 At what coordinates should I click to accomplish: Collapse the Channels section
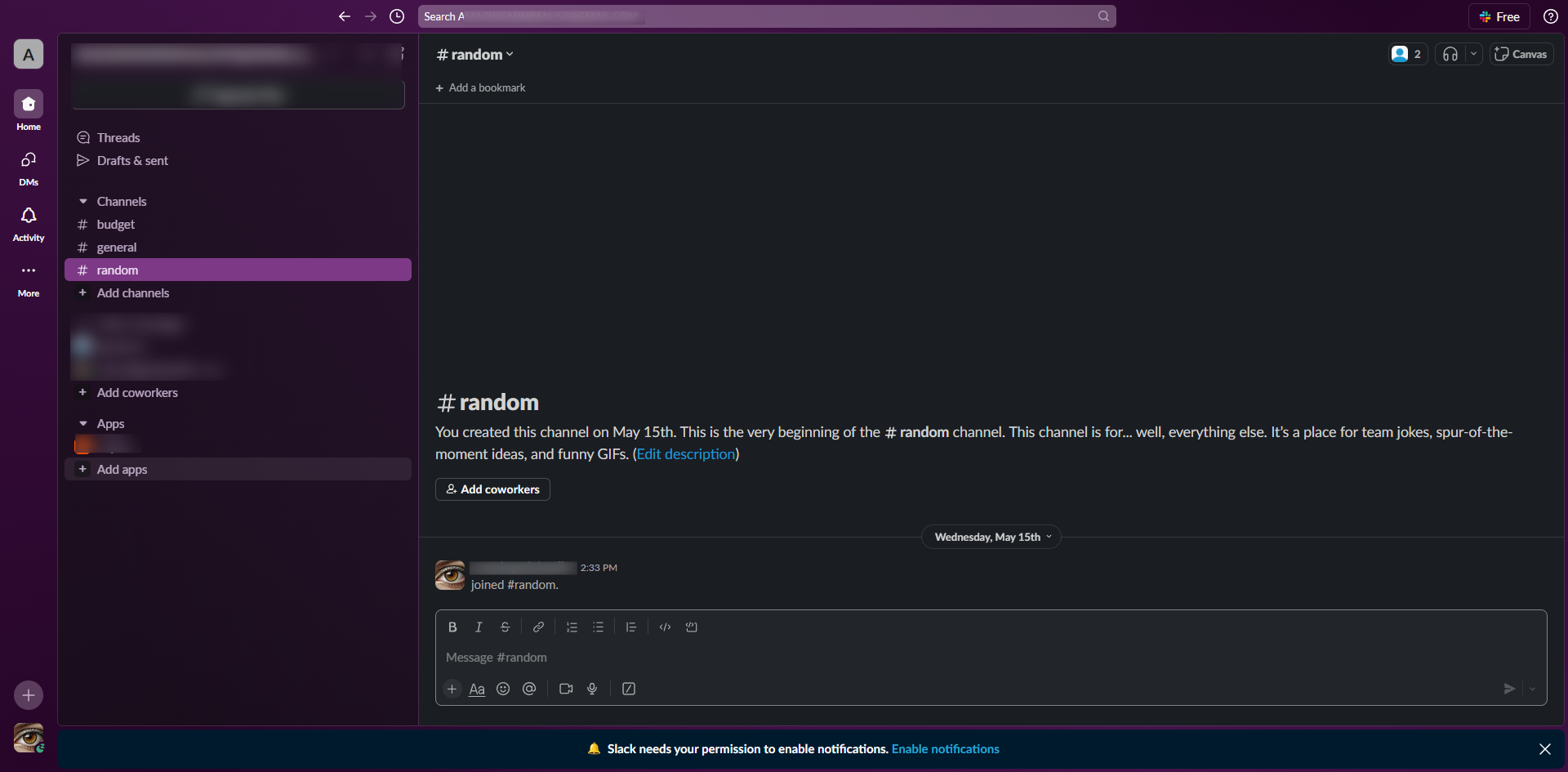click(x=82, y=202)
